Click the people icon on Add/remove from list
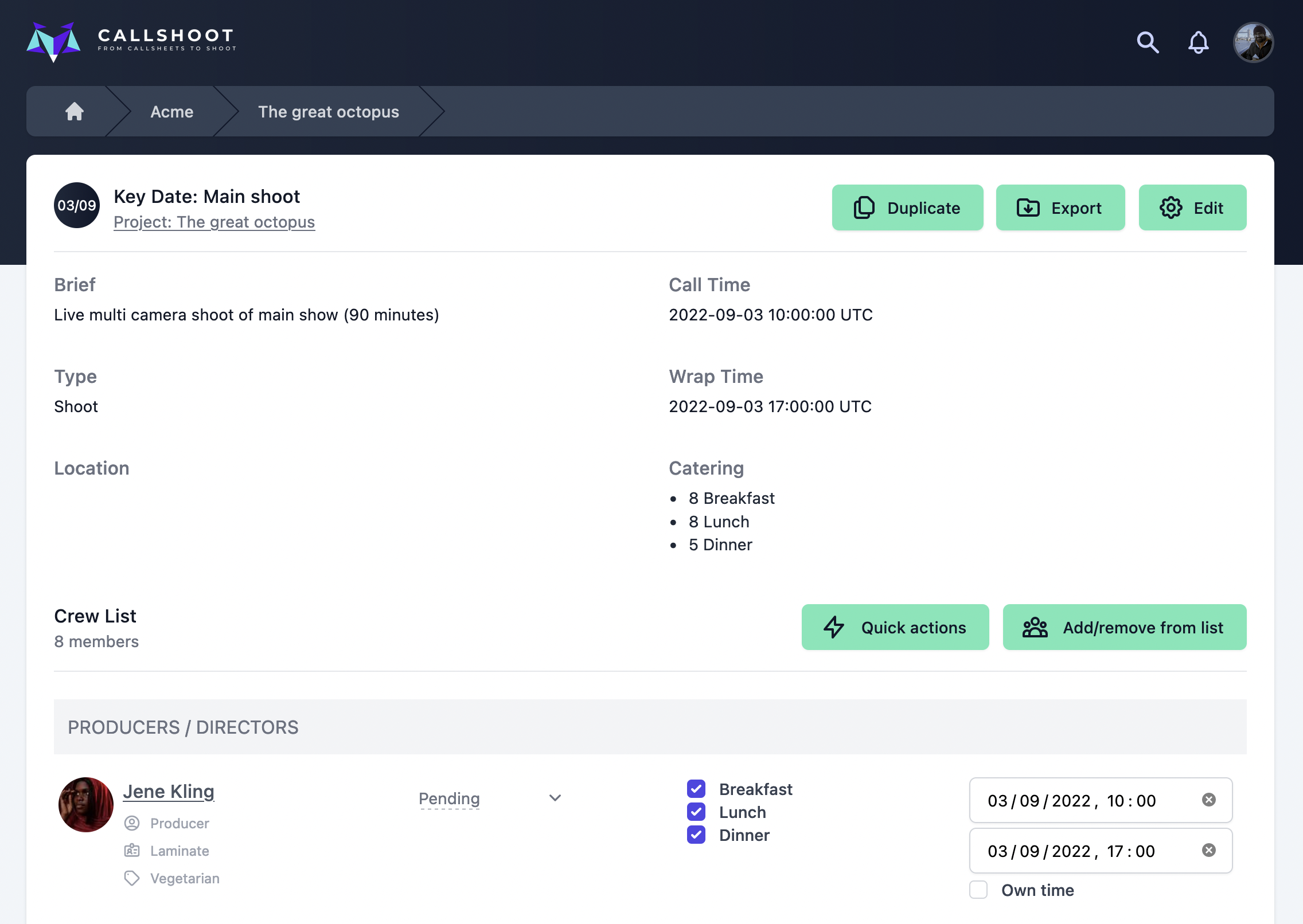The image size is (1303, 924). pos(1035,627)
